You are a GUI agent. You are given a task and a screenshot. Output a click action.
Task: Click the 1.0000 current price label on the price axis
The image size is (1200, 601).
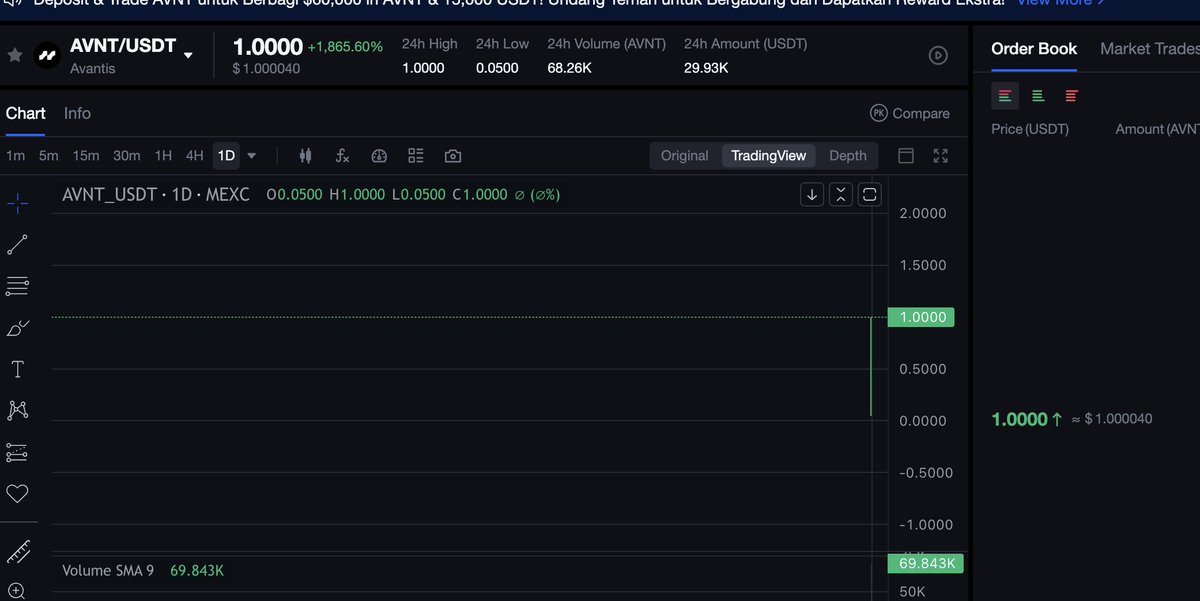[x=921, y=317]
